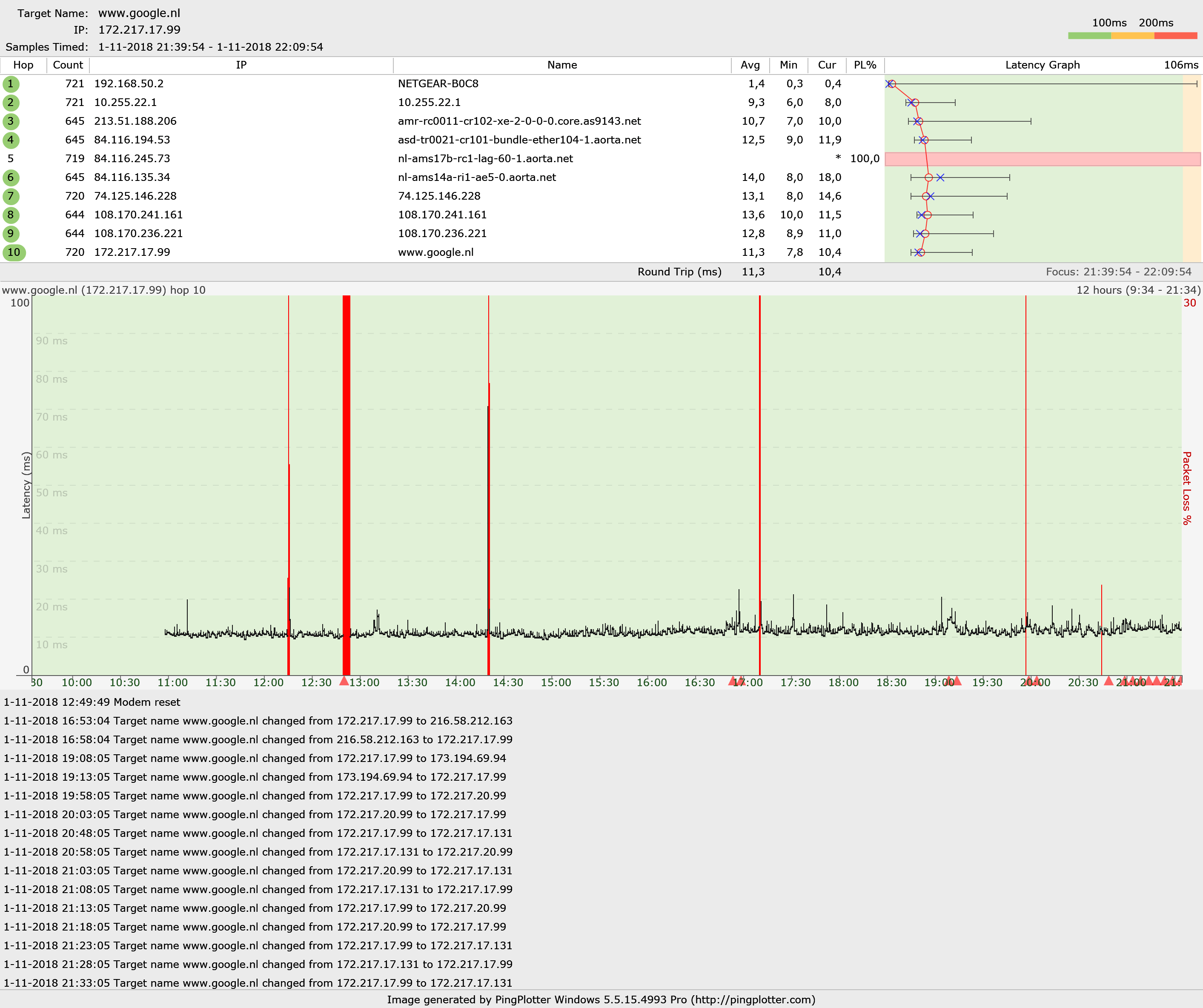
Task: Click the hop 6 green circle marker
Action: click(x=11, y=178)
